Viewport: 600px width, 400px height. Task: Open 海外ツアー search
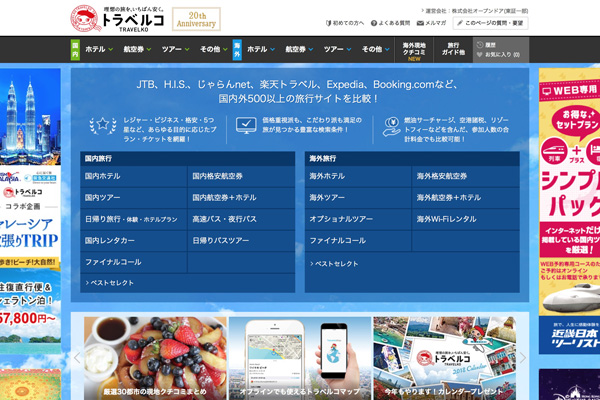(x=358, y=198)
